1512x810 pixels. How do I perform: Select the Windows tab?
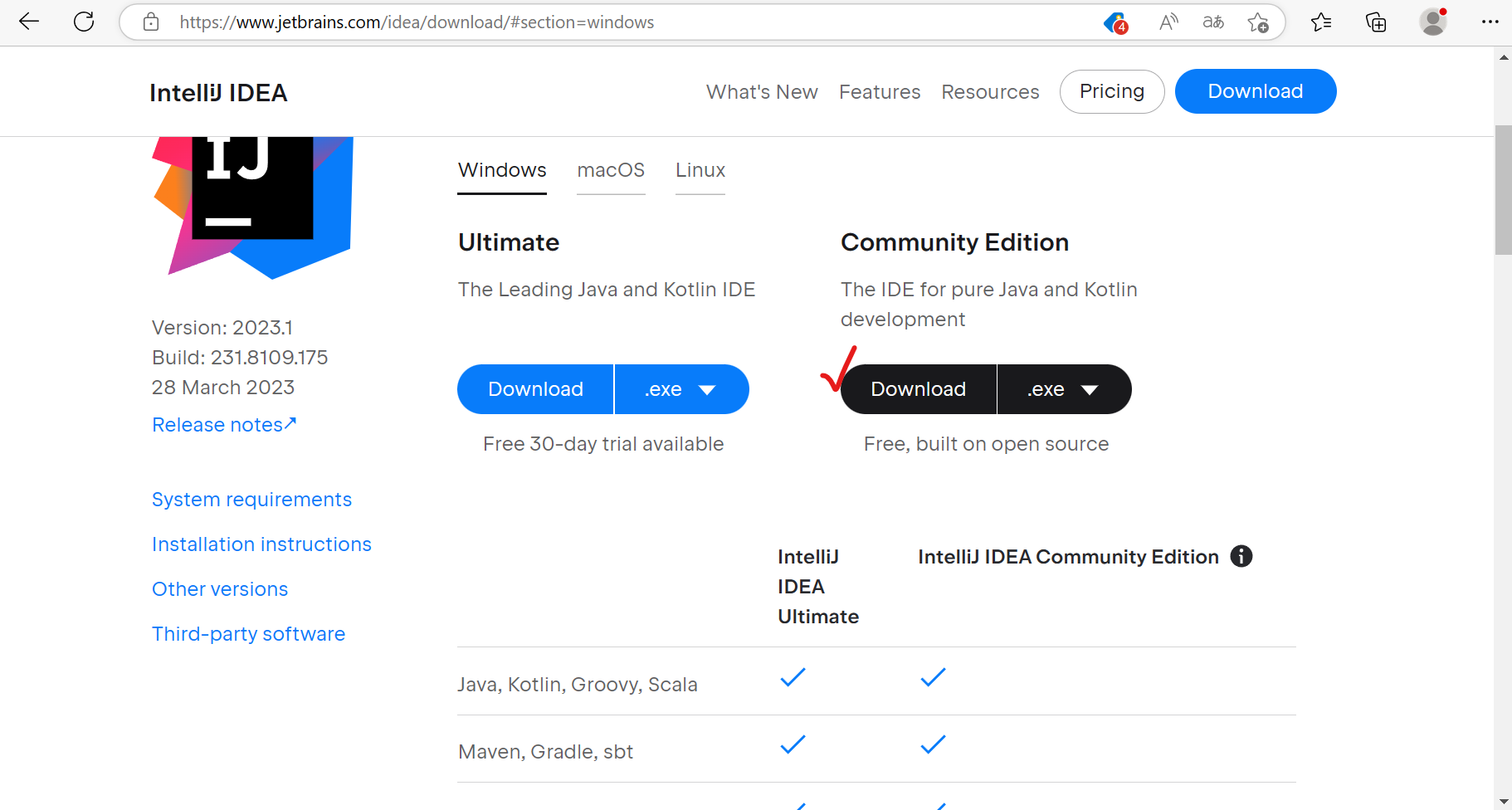coord(502,170)
